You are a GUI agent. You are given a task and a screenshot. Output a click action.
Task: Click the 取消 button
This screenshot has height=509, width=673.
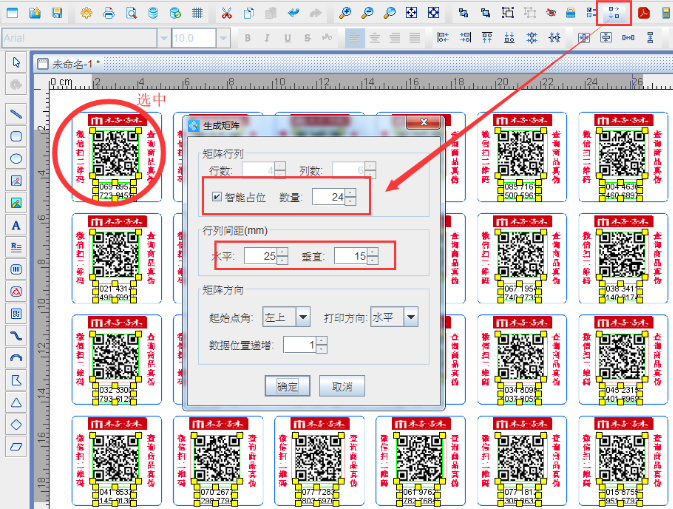pos(341,386)
